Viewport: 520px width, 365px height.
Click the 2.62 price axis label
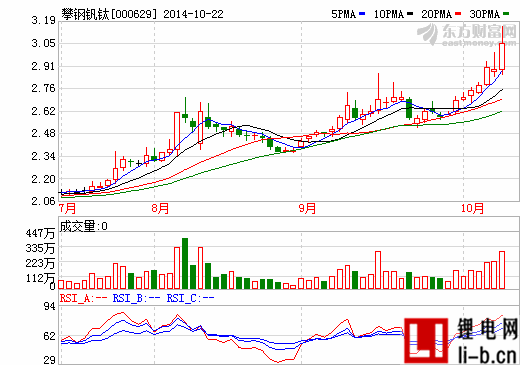pyautogui.click(x=43, y=111)
